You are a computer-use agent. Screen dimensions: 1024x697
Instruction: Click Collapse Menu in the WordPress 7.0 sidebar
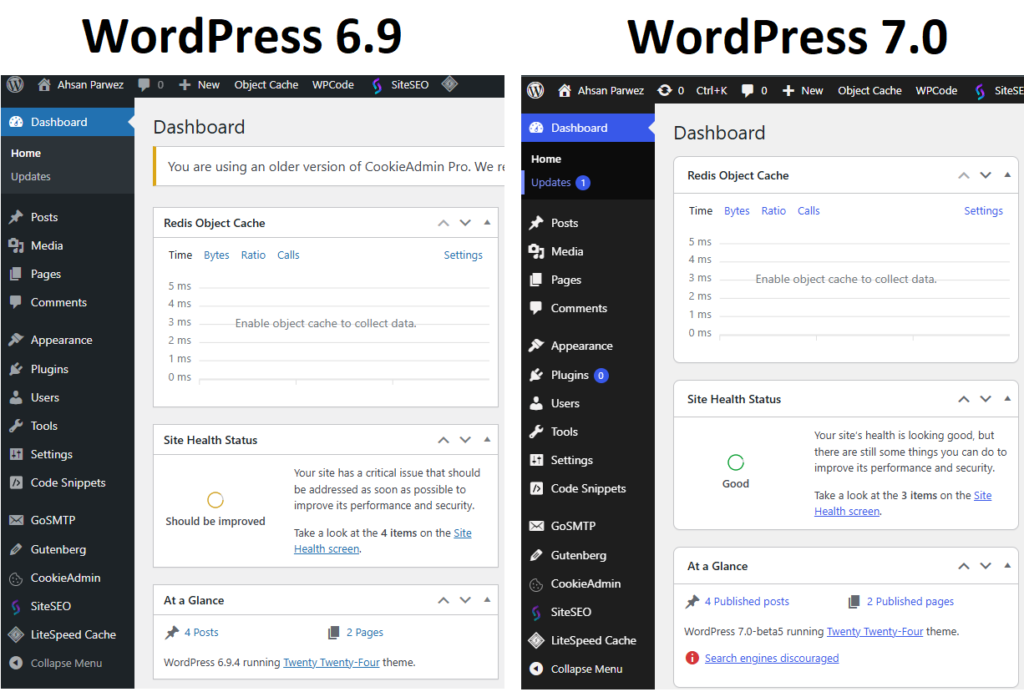[x=586, y=669]
